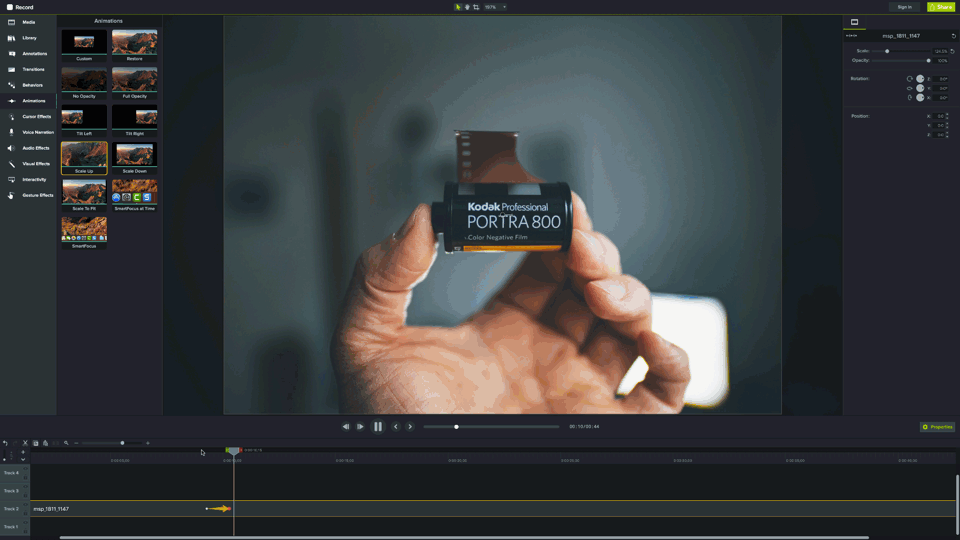960x540 pixels.
Task: Jump to previous marker
Action: tap(396, 427)
